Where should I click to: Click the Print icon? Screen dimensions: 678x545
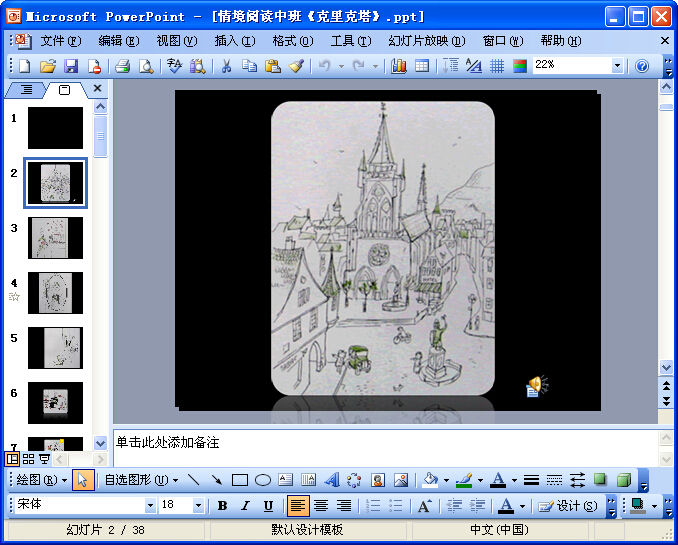coord(122,66)
